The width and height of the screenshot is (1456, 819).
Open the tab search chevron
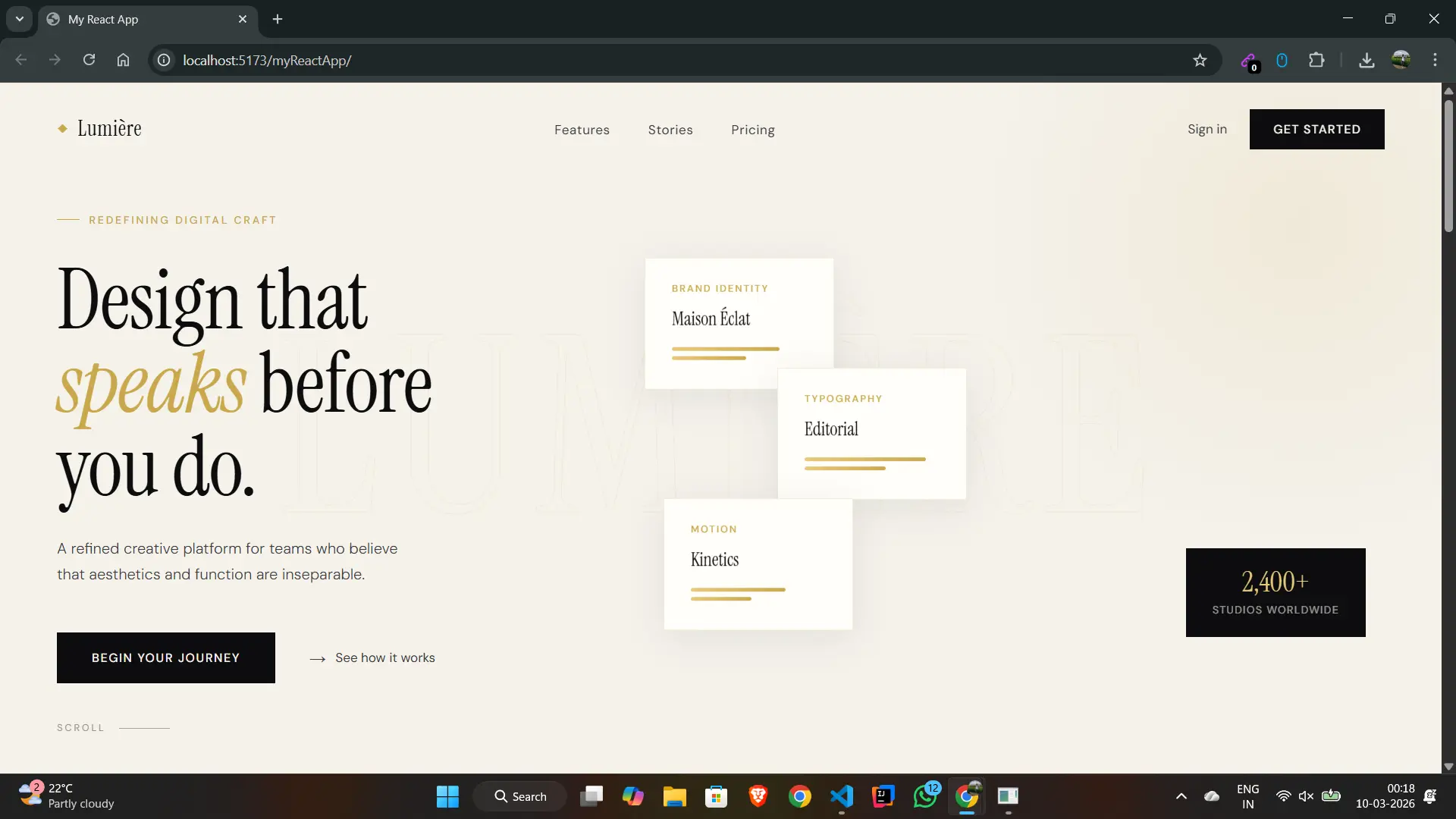coord(19,19)
